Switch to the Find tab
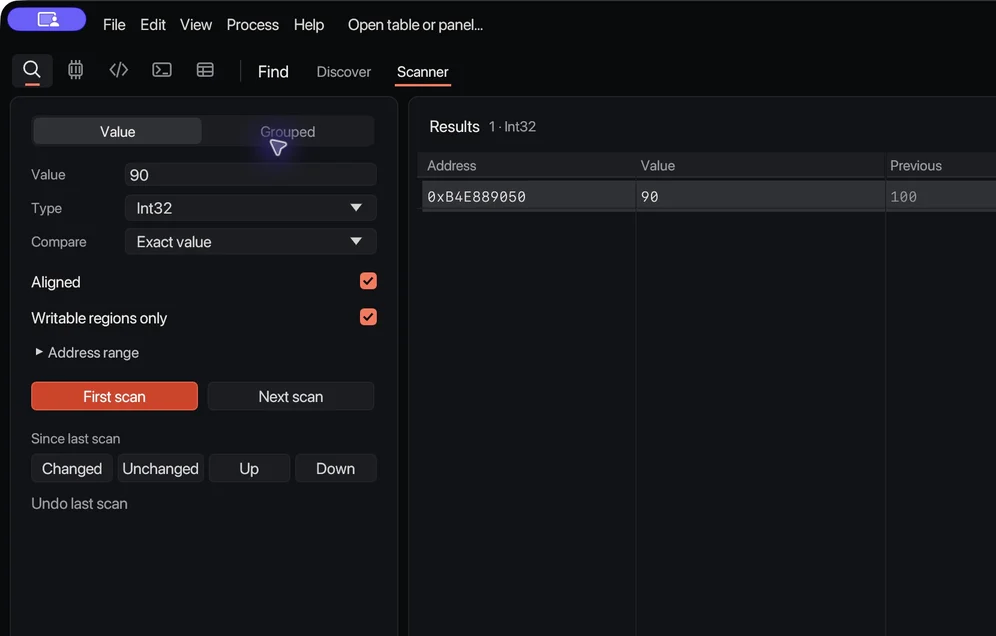Viewport: 996px width, 636px height. click(x=273, y=72)
